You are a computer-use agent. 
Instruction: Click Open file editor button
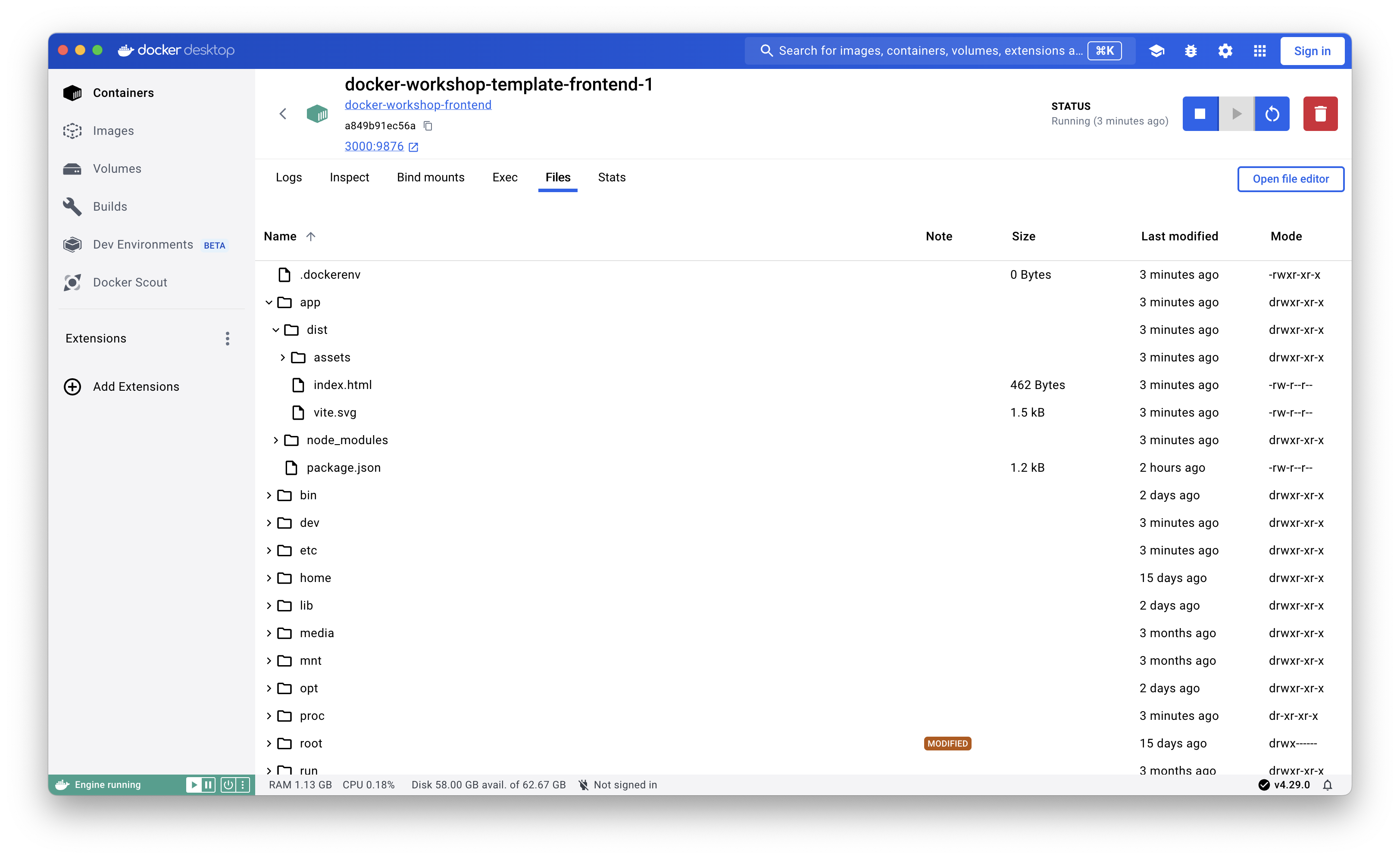(x=1290, y=179)
